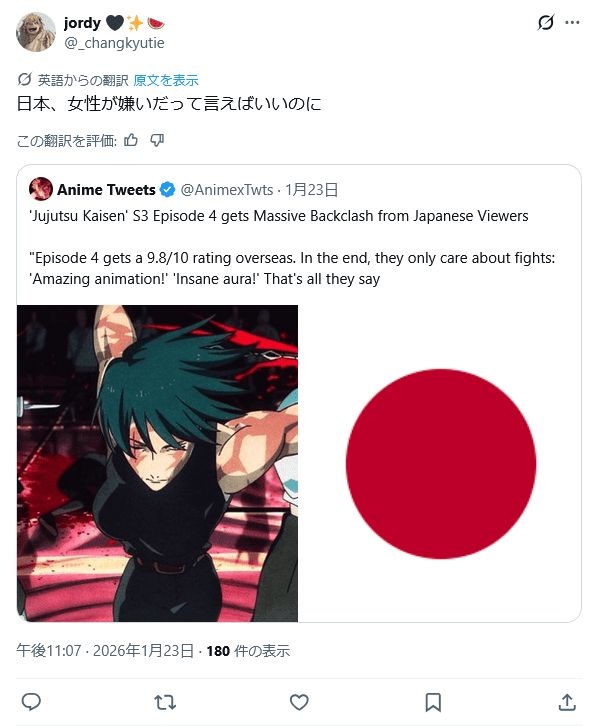The width and height of the screenshot is (598, 726).
Task: Click the 1月23日 quoted tweet date
Action: [x=311, y=189]
